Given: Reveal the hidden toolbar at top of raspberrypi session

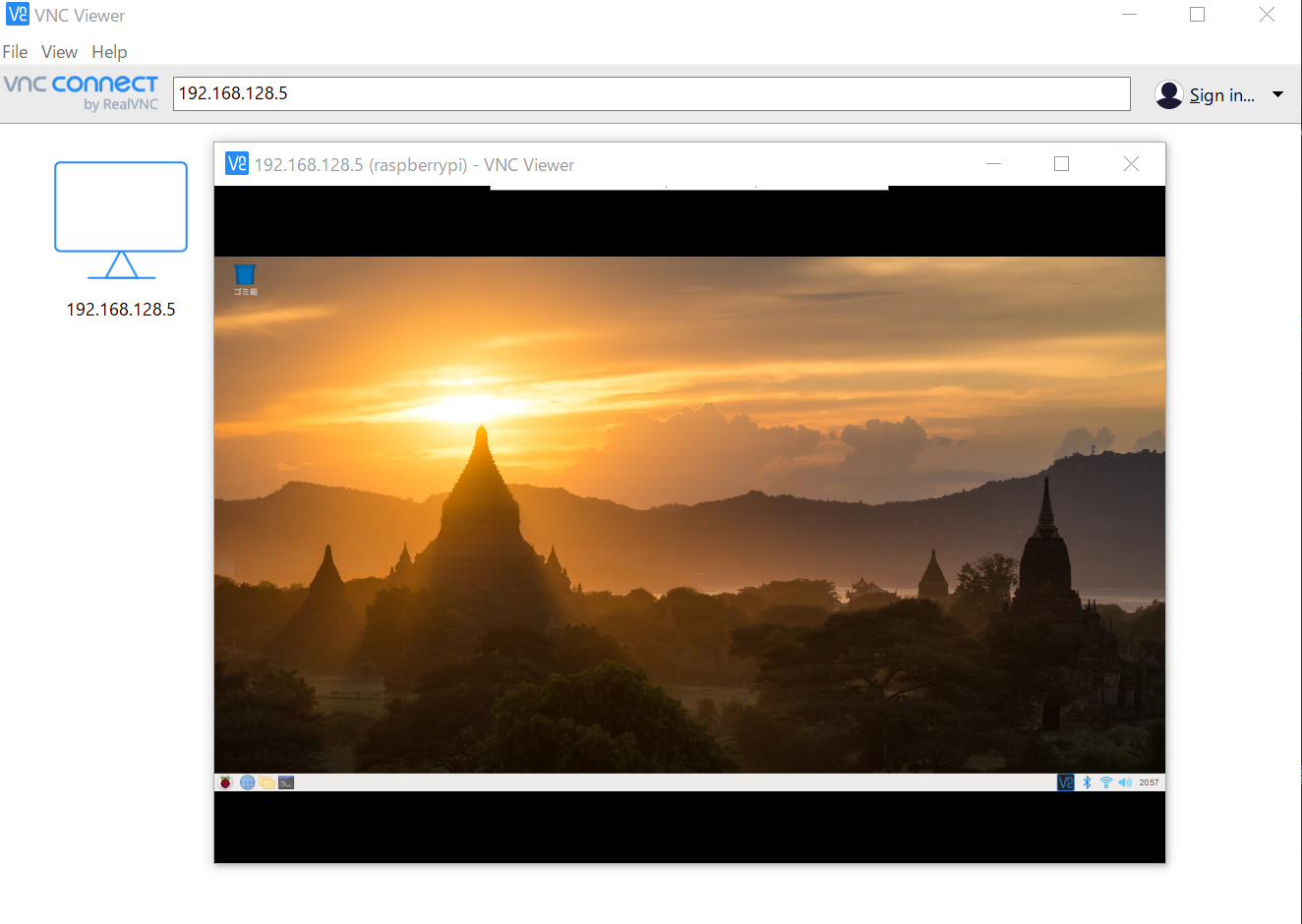Looking at the screenshot, I should point(689,187).
